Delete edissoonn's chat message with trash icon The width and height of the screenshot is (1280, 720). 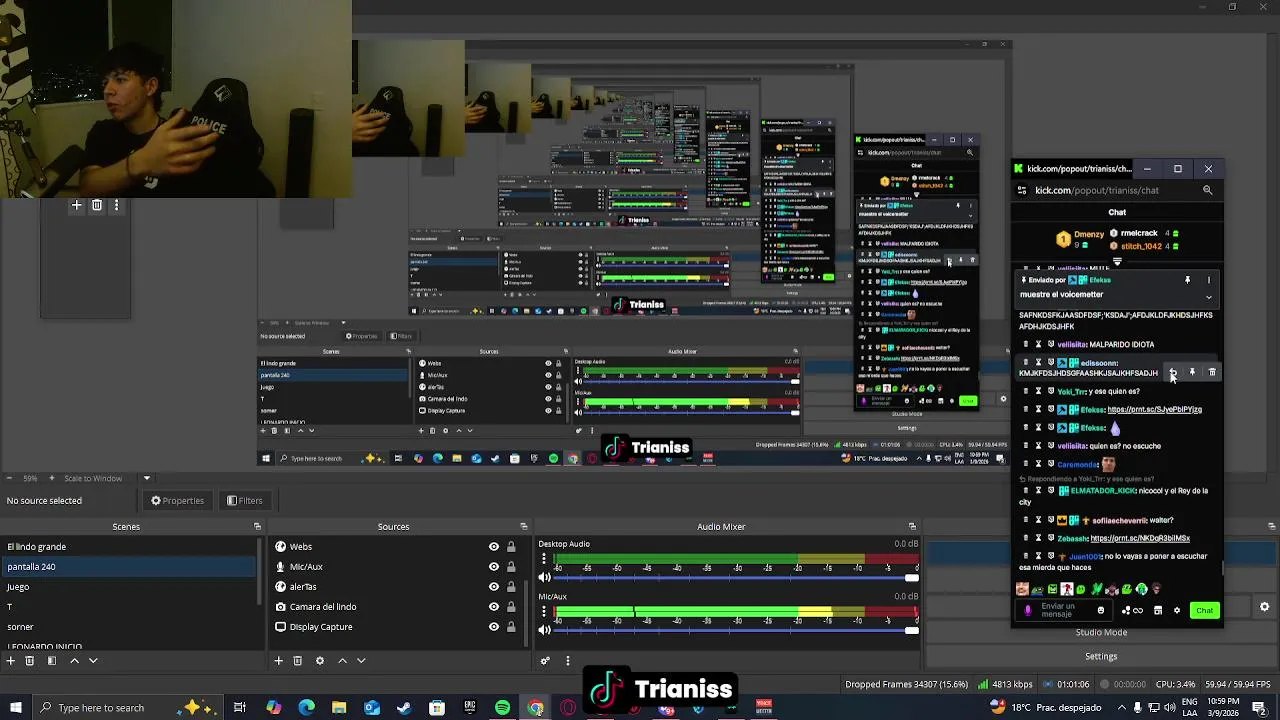coord(1212,372)
